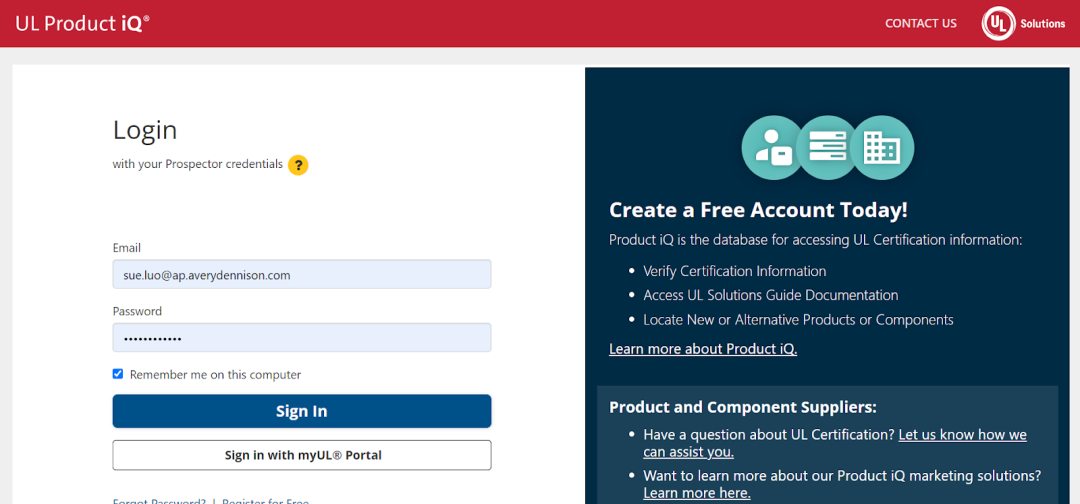Click the building circle icon
Image resolution: width=1080 pixels, height=504 pixels.
(x=882, y=147)
